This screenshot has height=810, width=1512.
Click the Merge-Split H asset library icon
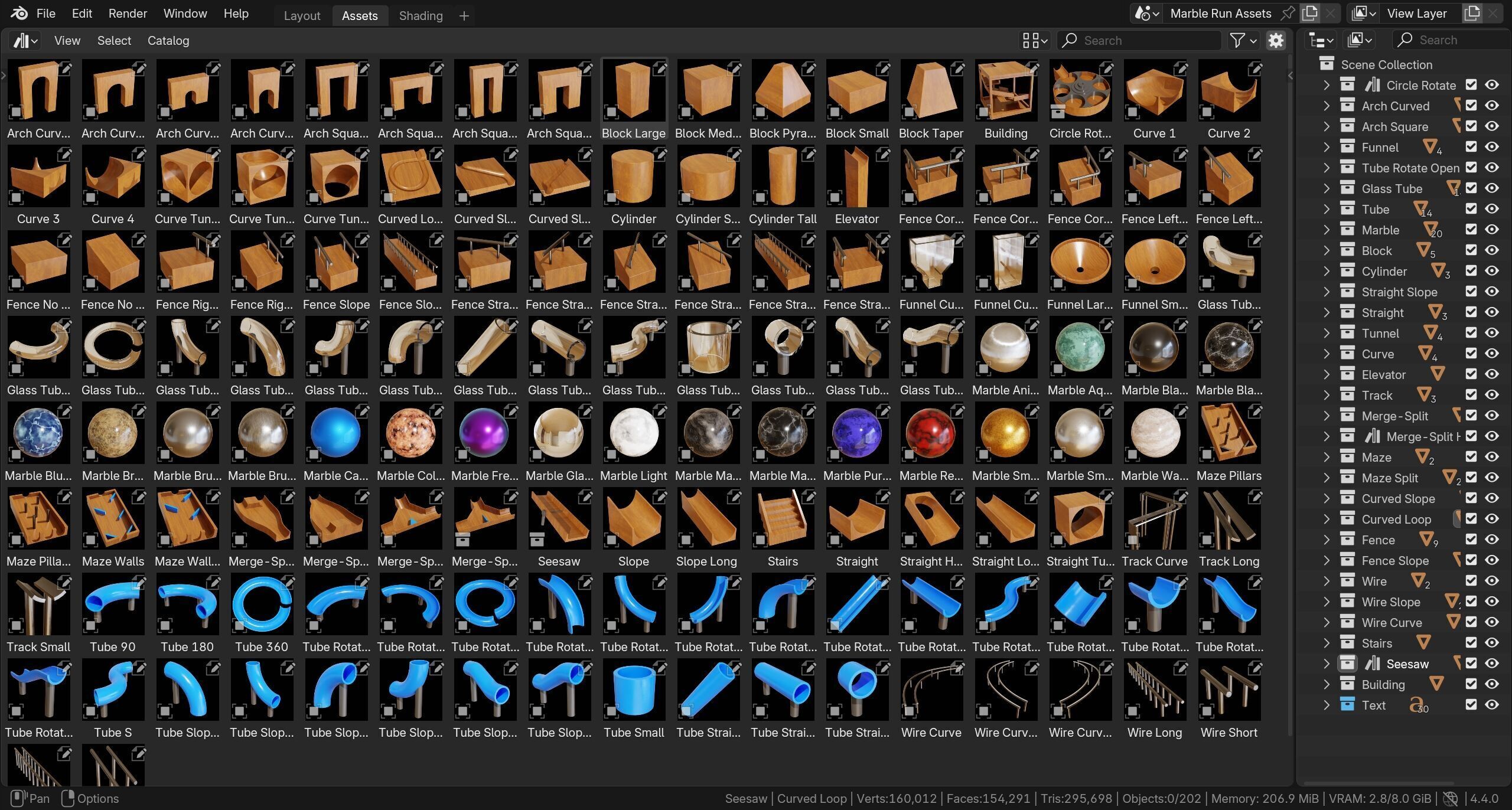coord(1372,436)
